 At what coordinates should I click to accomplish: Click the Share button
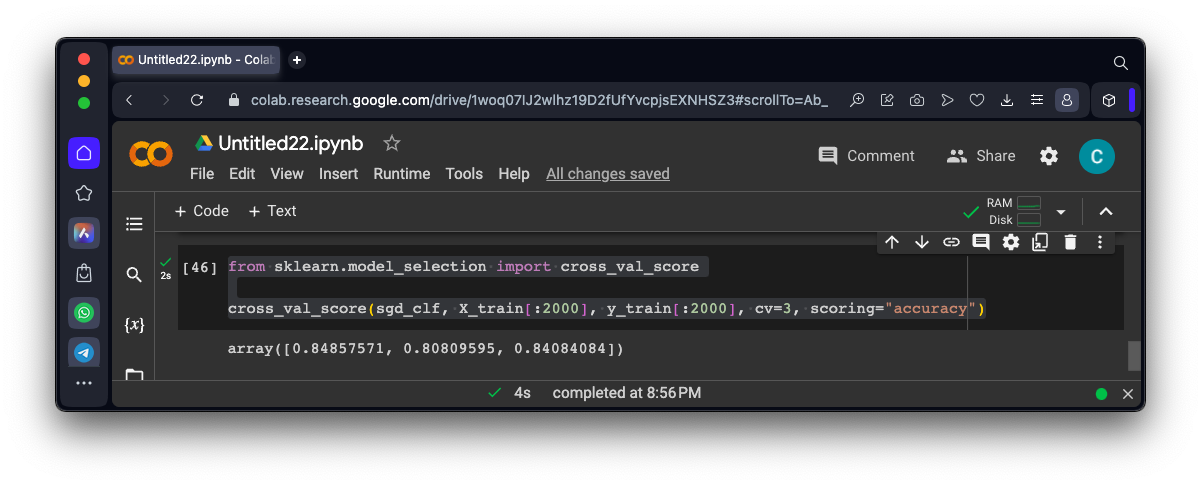(x=981, y=156)
